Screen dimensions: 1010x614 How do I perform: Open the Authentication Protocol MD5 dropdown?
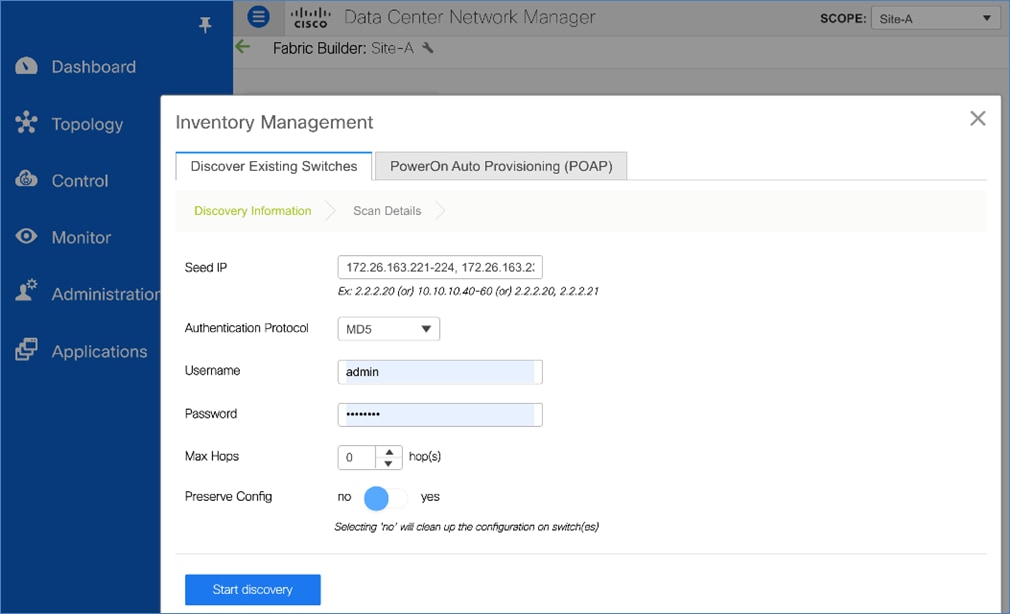click(x=388, y=329)
